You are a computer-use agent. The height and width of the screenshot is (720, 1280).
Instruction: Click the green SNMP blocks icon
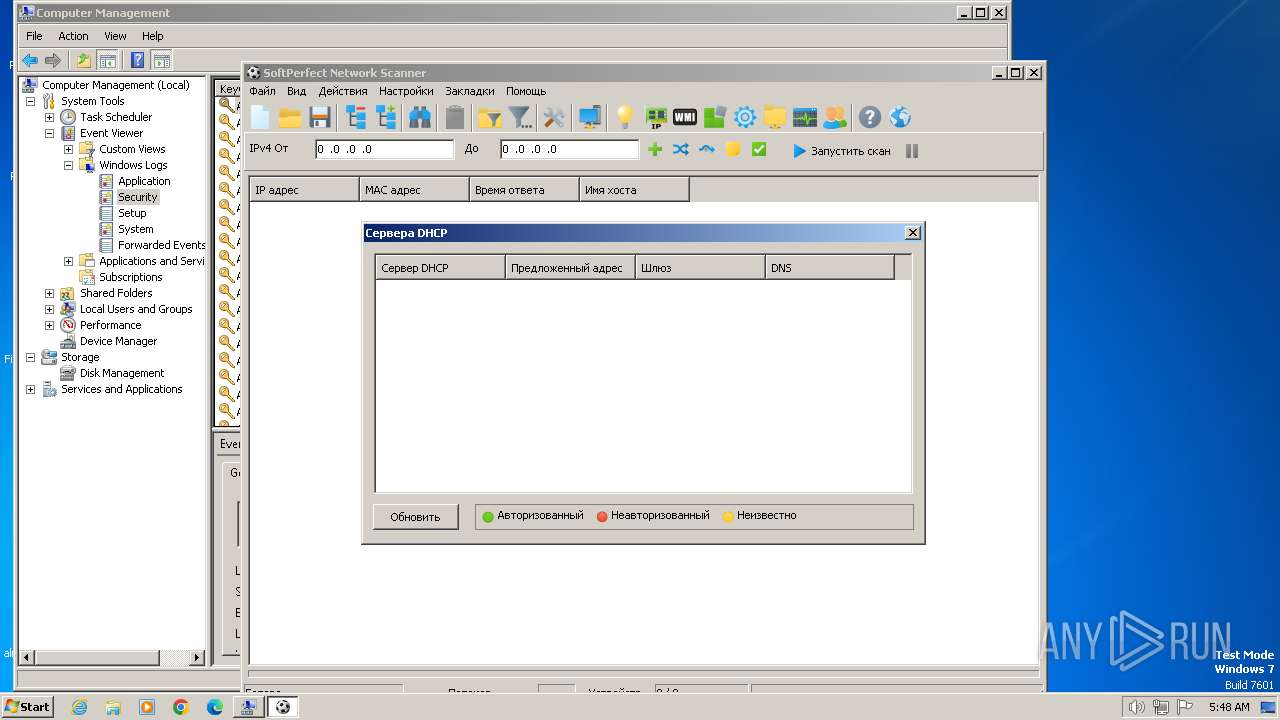714,117
